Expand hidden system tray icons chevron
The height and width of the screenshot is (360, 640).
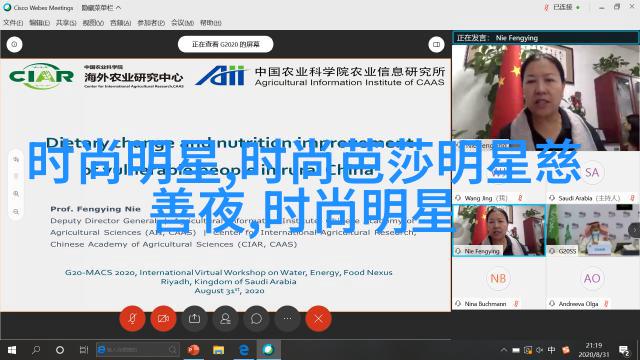point(504,350)
